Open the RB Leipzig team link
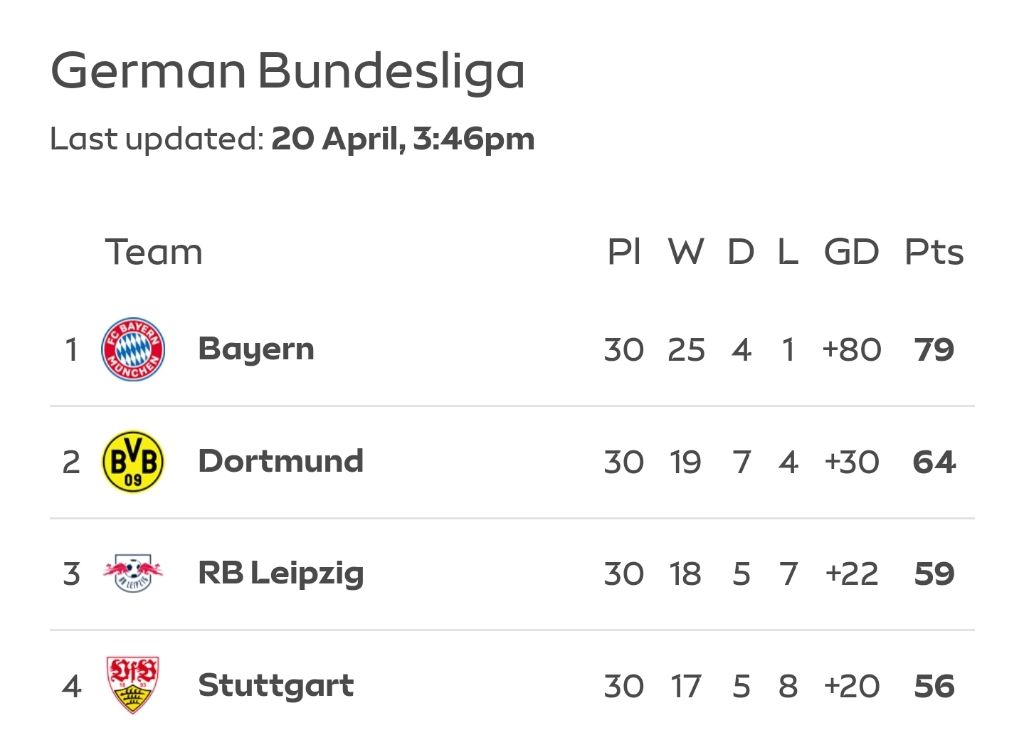The height and width of the screenshot is (740, 1024). 281,574
